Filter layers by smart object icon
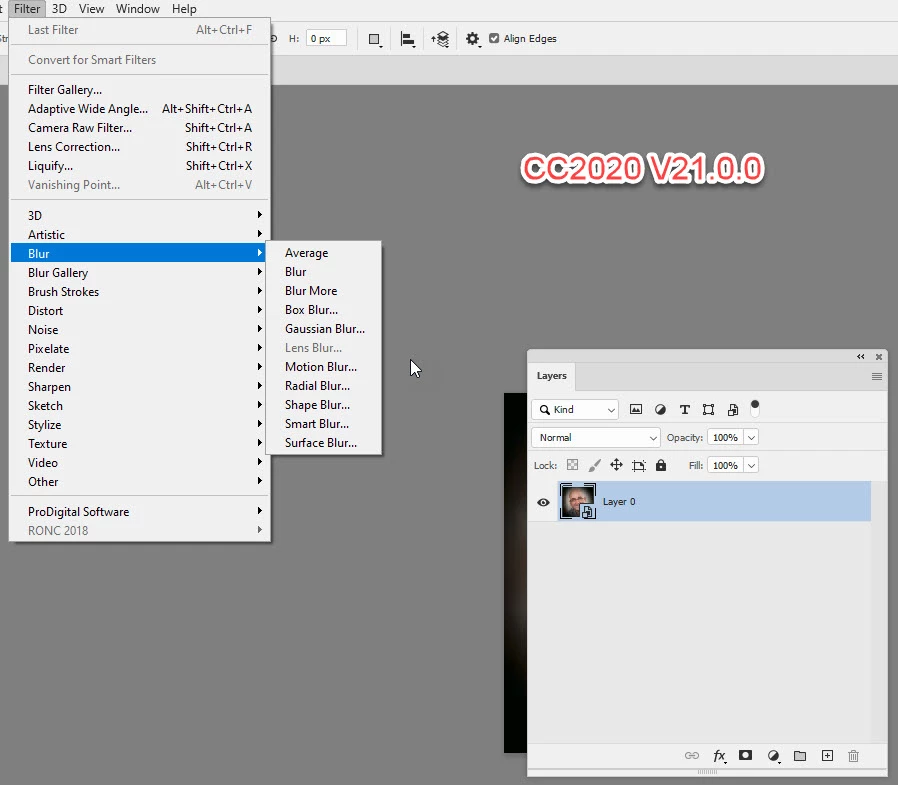This screenshot has height=785, width=898. [733, 409]
